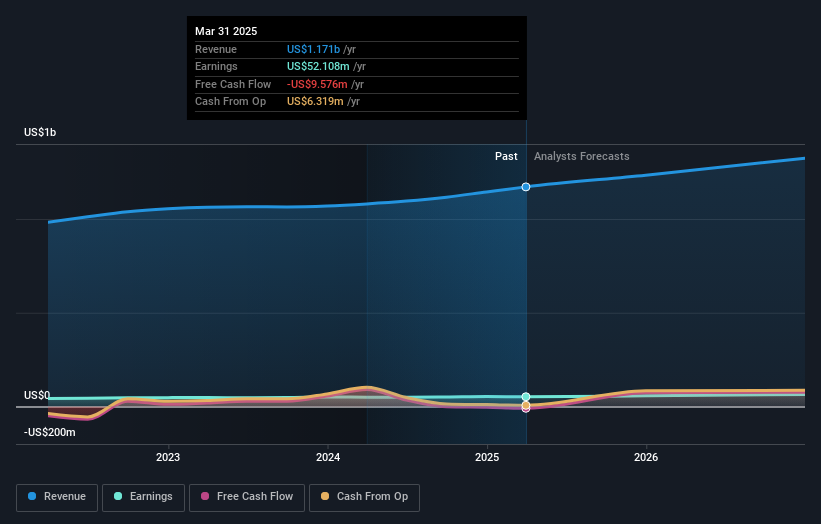Click the Analysts Forecasts label
Image resolution: width=821 pixels, height=524 pixels.
pyautogui.click(x=582, y=157)
